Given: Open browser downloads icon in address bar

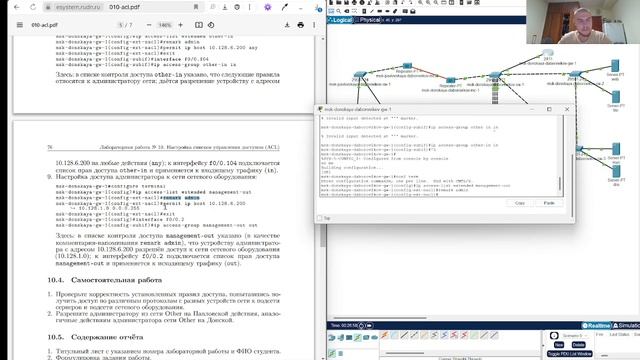Looking at the screenshot, I should pos(224,7).
